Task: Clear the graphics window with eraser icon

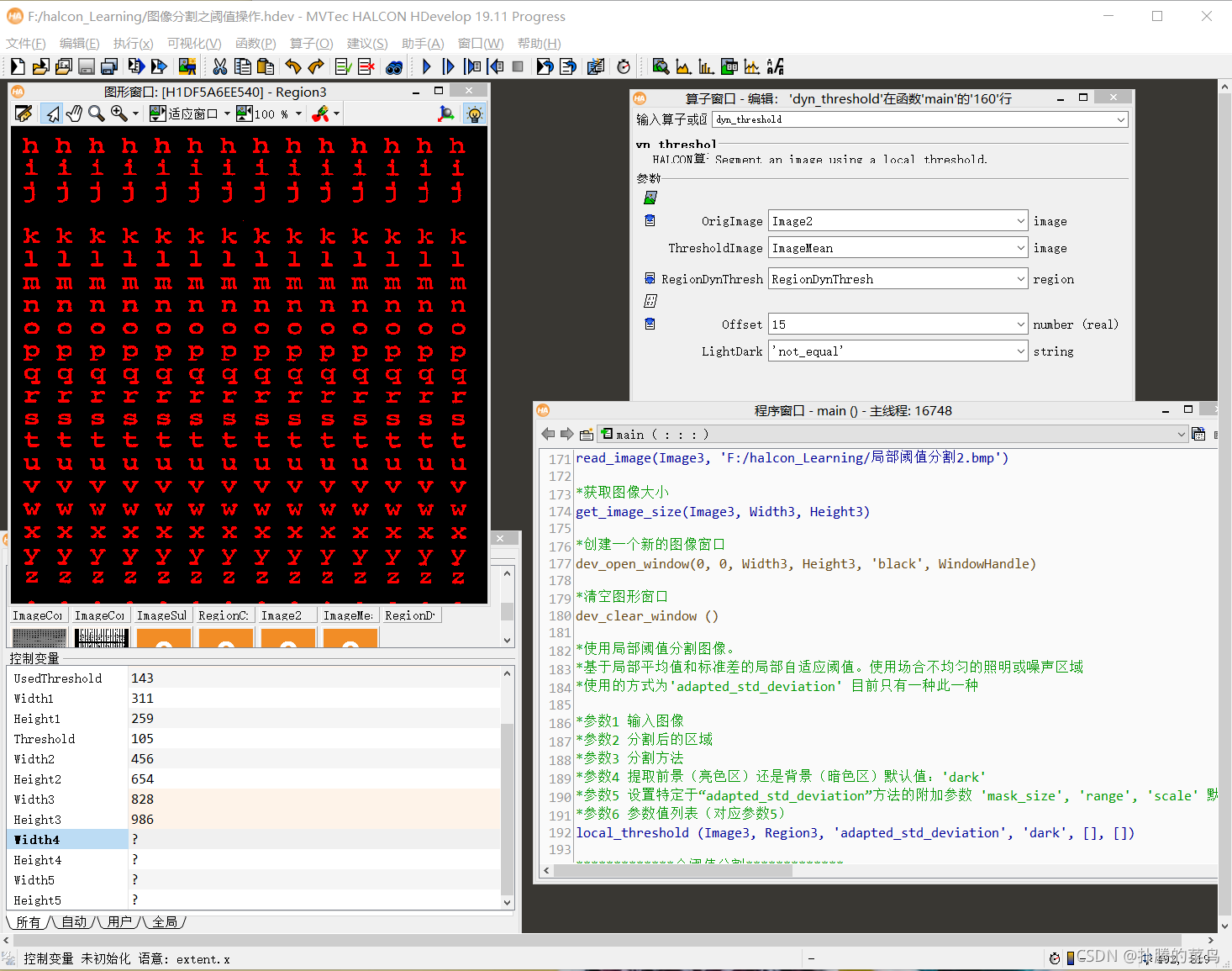Action: pyautogui.click(x=24, y=113)
